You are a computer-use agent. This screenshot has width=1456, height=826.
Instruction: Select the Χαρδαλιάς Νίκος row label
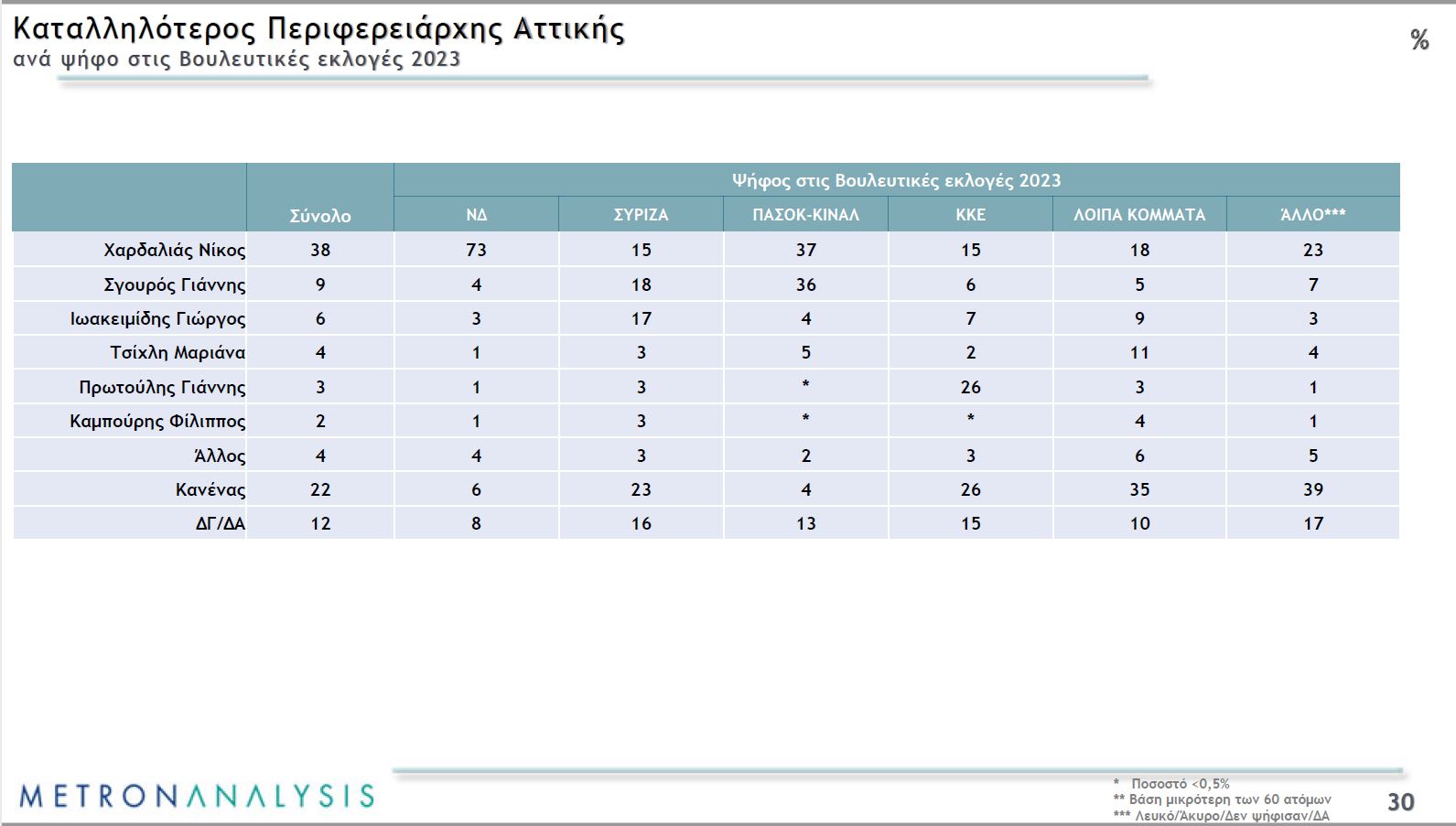click(x=174, y=250)
